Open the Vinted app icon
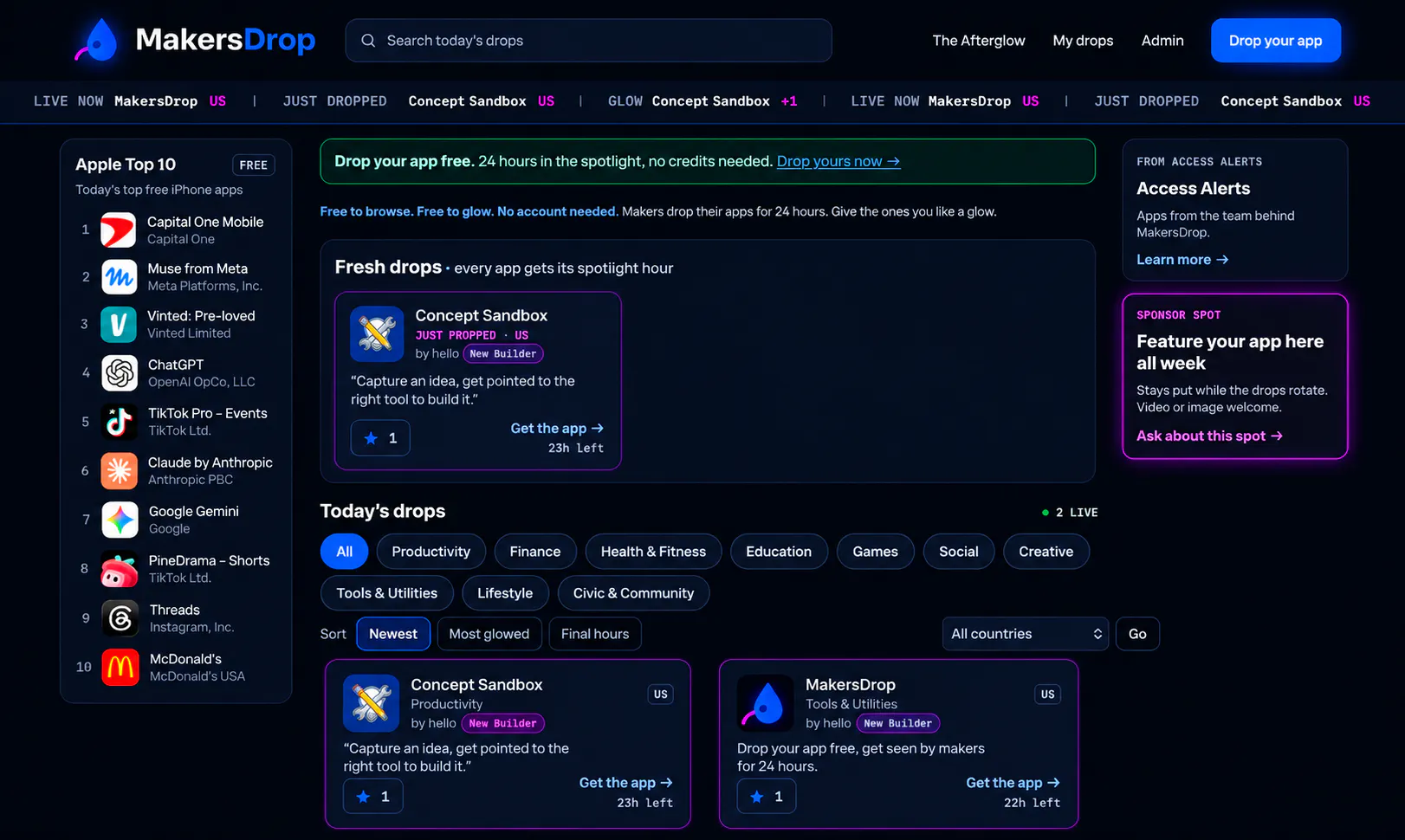This screenshot has width=1405, height=840. click(x=119, y=325)
